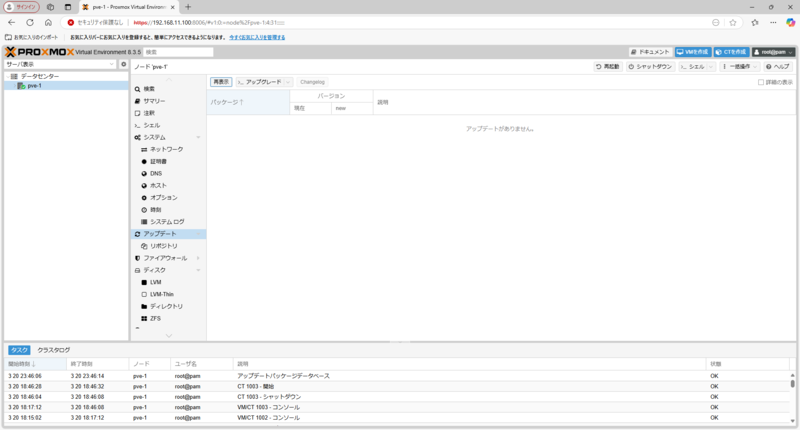Click the ディスク drive icon
The width and height of the screenshot is (800, 430).
click(137, 270)
